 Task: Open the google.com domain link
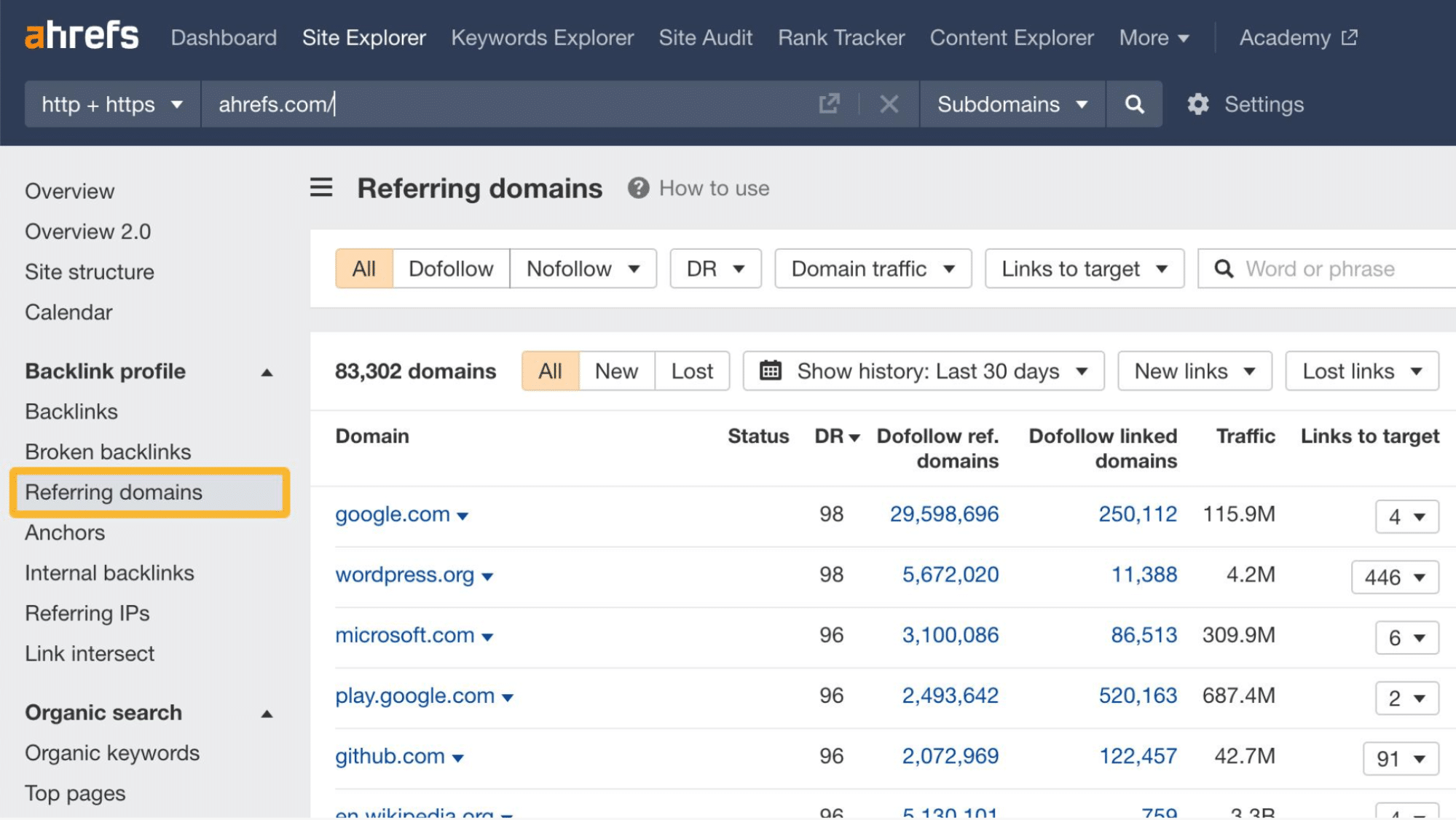point(393,514)
